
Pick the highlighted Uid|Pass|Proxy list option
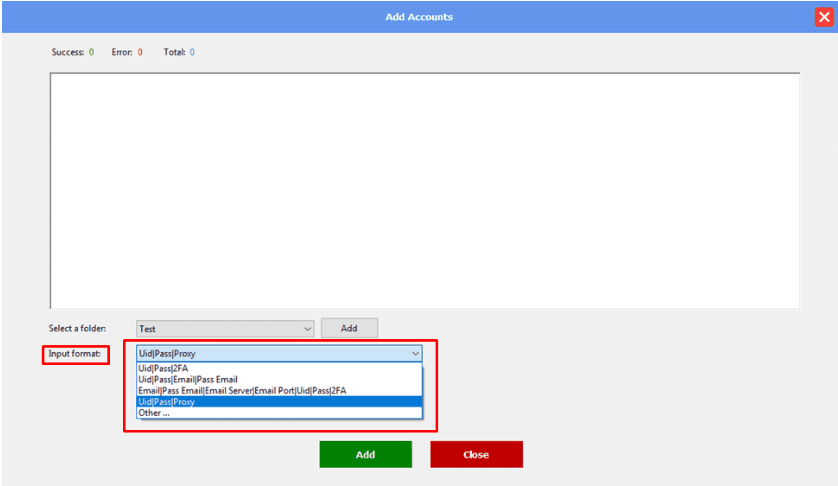280,402
